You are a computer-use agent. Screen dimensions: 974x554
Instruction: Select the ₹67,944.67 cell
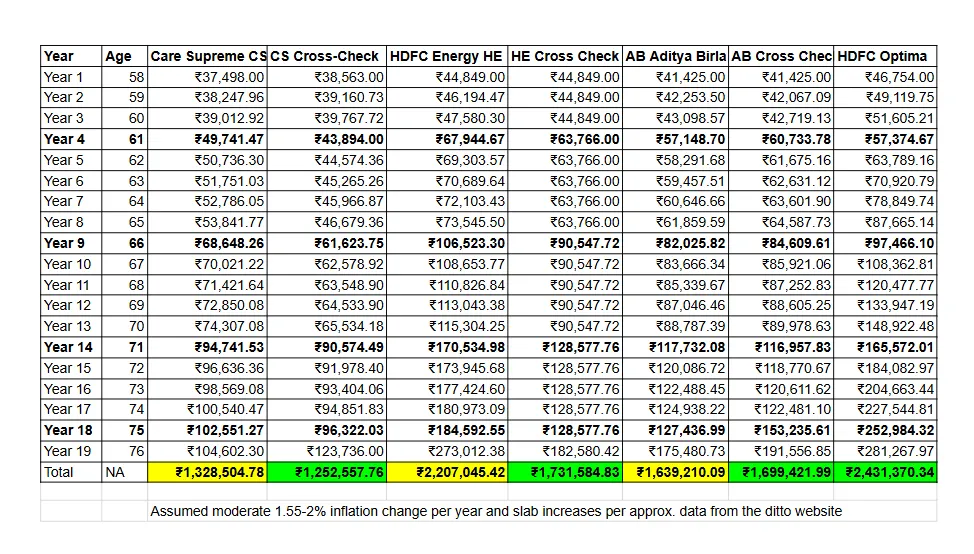447,139
